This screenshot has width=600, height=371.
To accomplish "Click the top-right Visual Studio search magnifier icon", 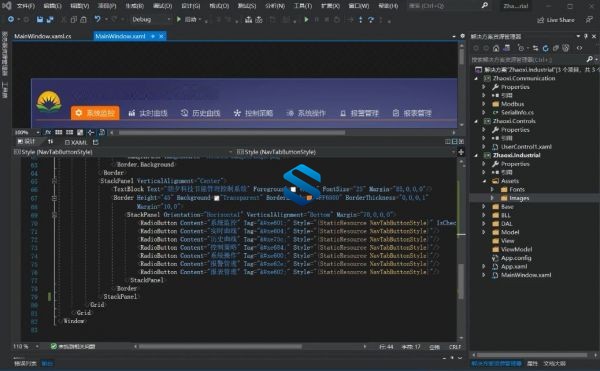I will coord(484,6).
